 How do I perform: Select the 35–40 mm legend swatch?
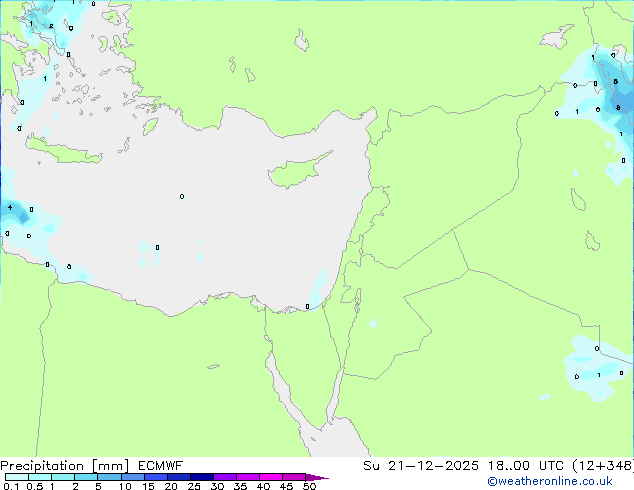(x=248, y=477)
